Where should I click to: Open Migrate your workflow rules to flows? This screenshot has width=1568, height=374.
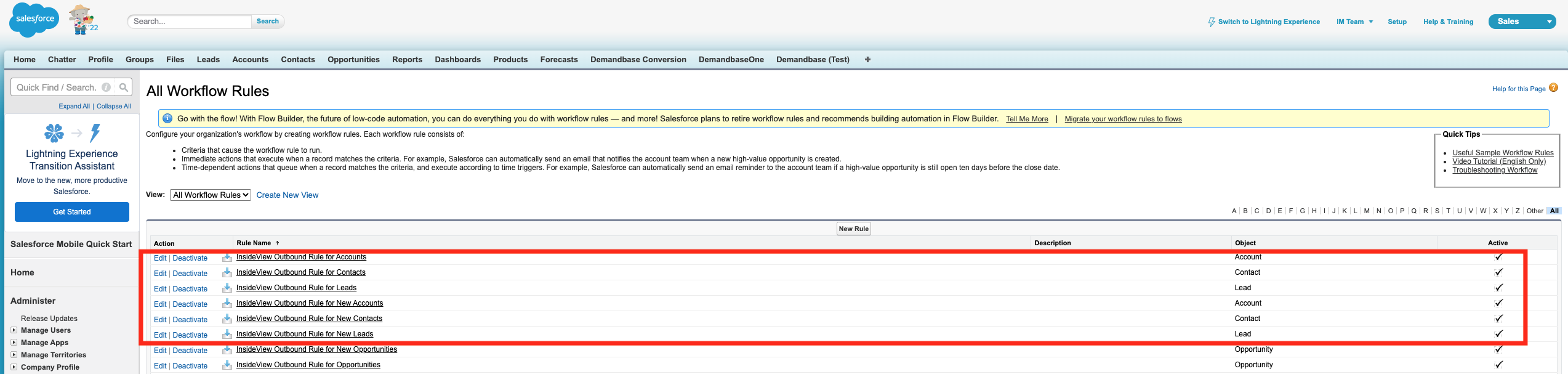click(x=1123, y=119)
